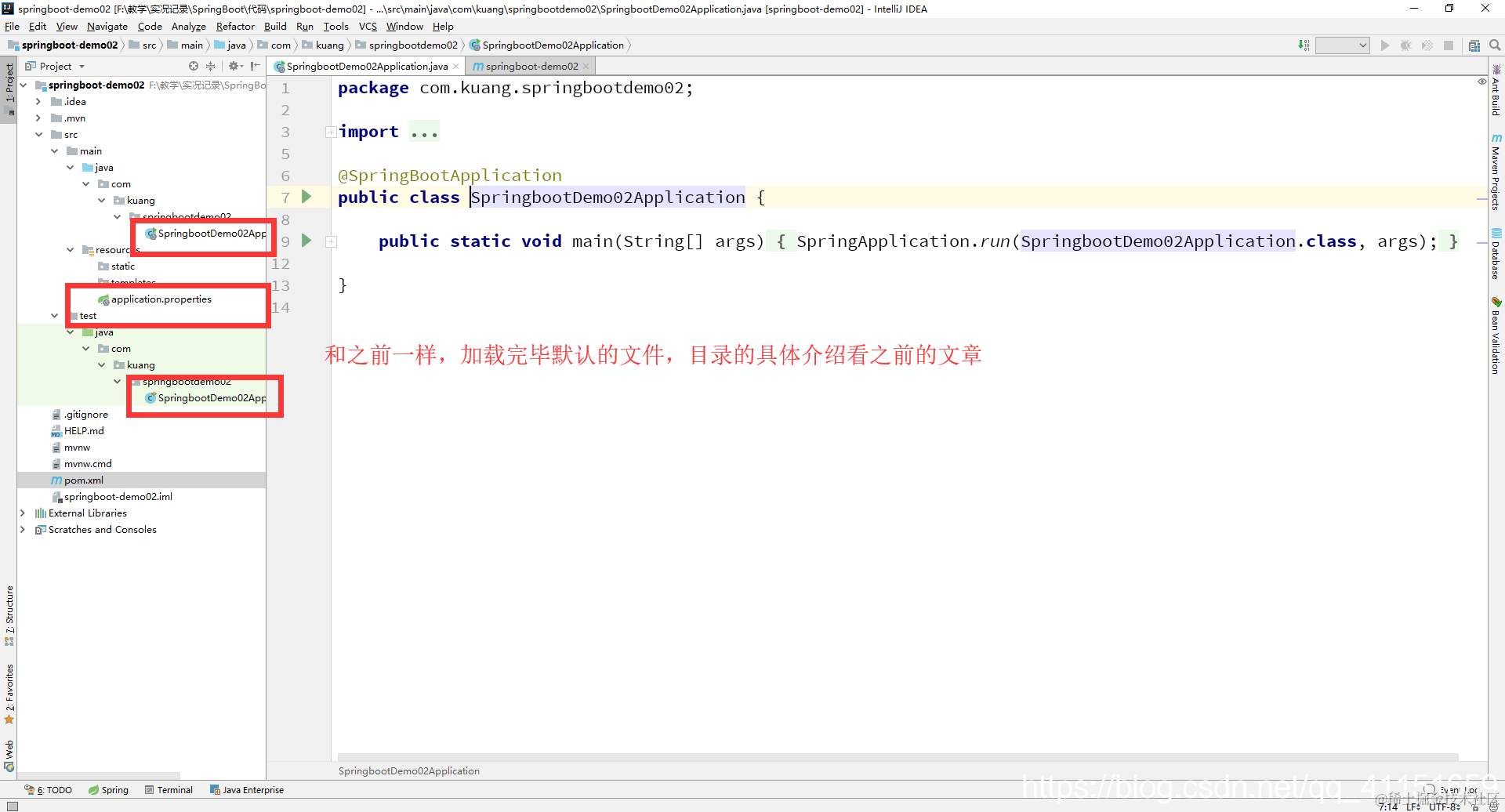The image size is (1505, 812).
Task: Expand Scratches and Consoles node
Action: click(23, 529)
